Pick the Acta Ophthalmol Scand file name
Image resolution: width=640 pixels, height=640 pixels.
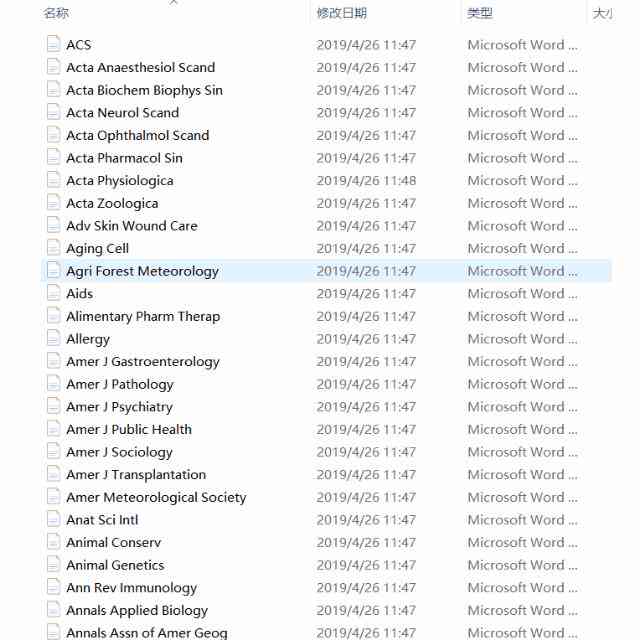138,136
